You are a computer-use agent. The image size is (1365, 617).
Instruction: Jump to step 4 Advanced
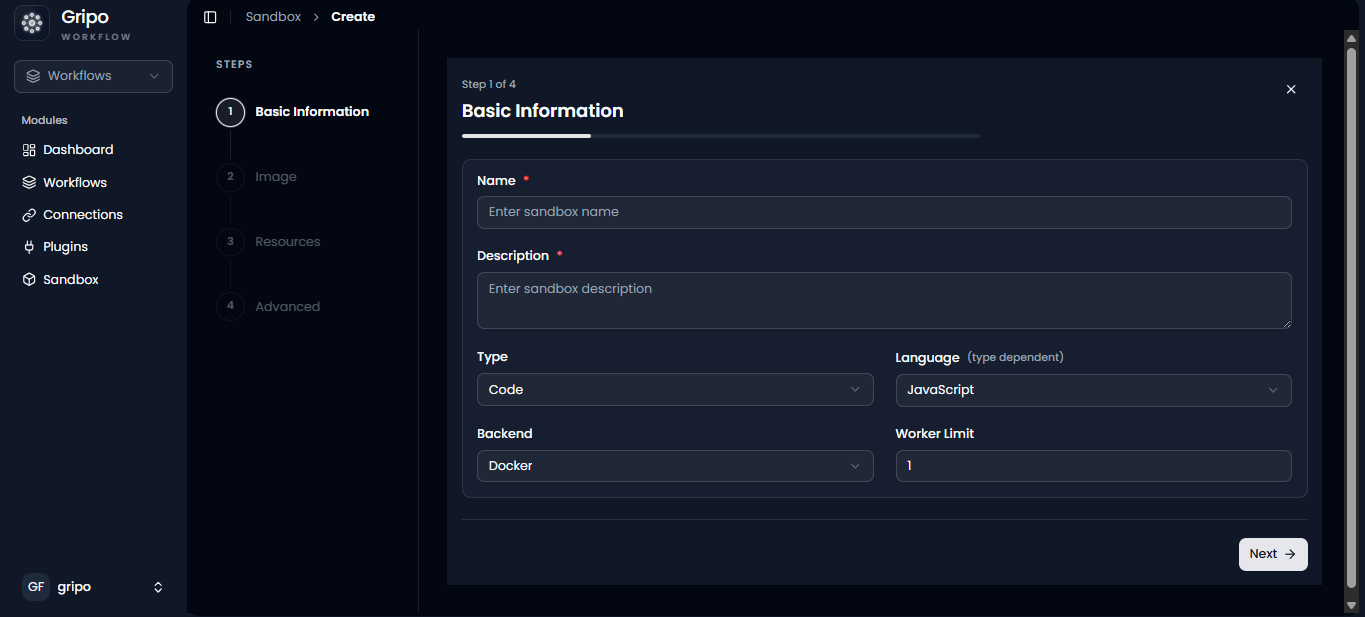[269, 307]
